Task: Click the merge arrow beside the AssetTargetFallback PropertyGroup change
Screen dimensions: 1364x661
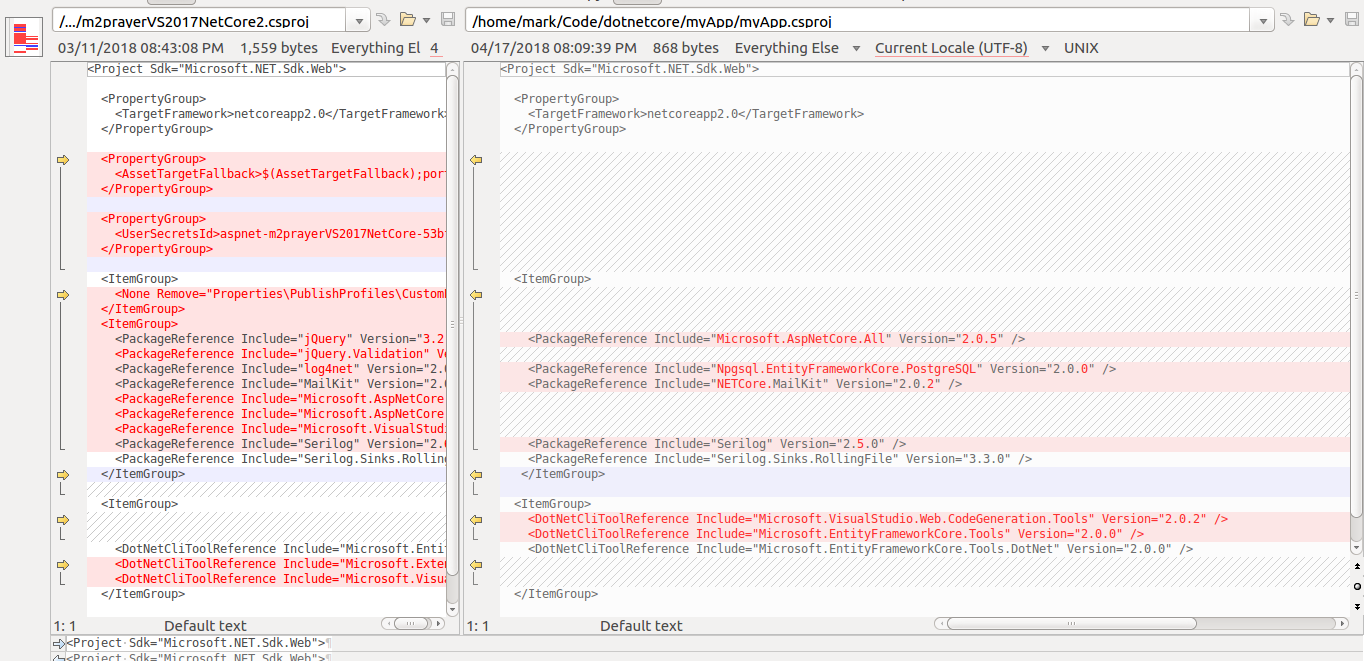Action: click(63, 159)
